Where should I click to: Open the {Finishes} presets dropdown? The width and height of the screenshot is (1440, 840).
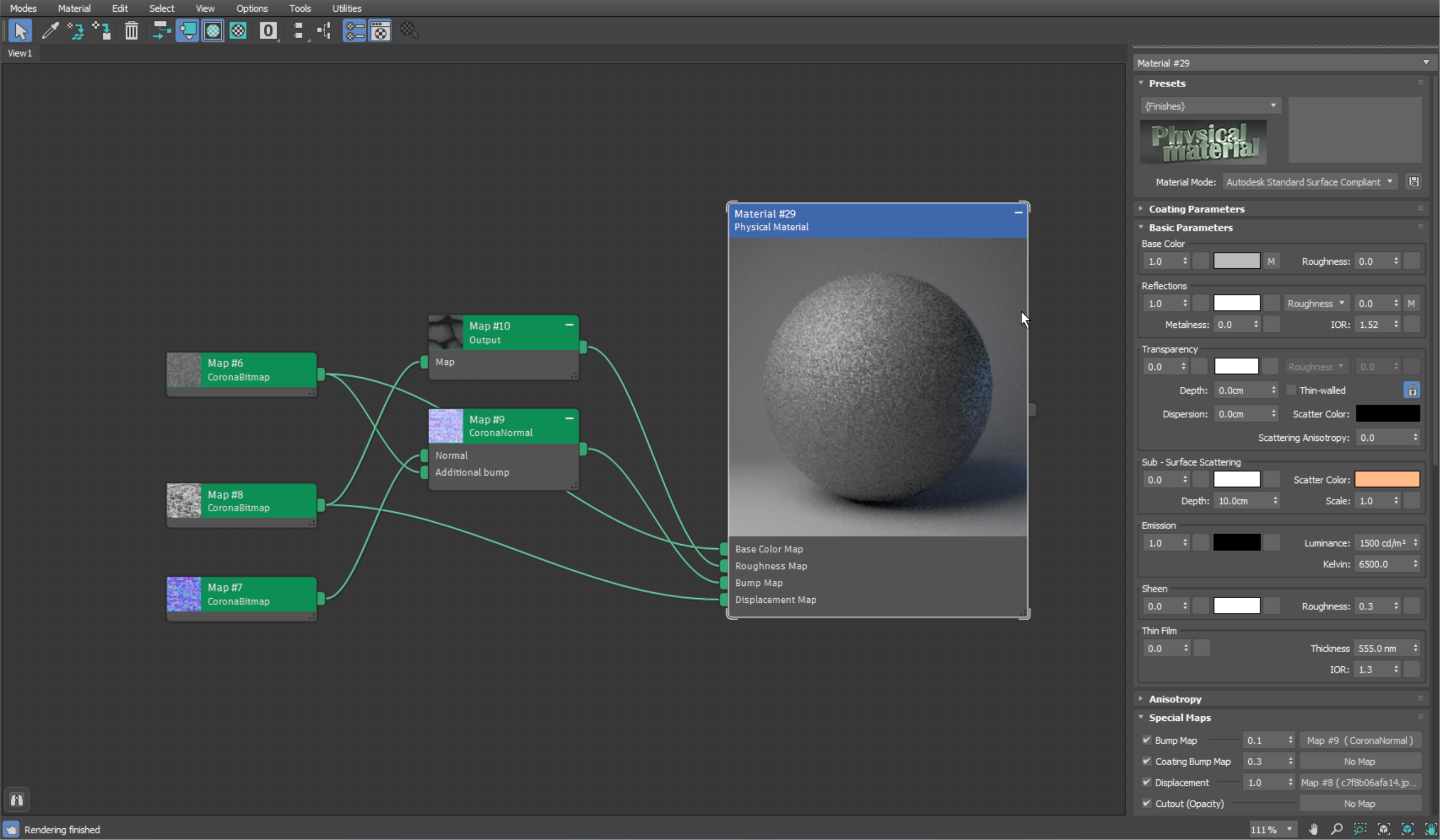[1211, 106]
